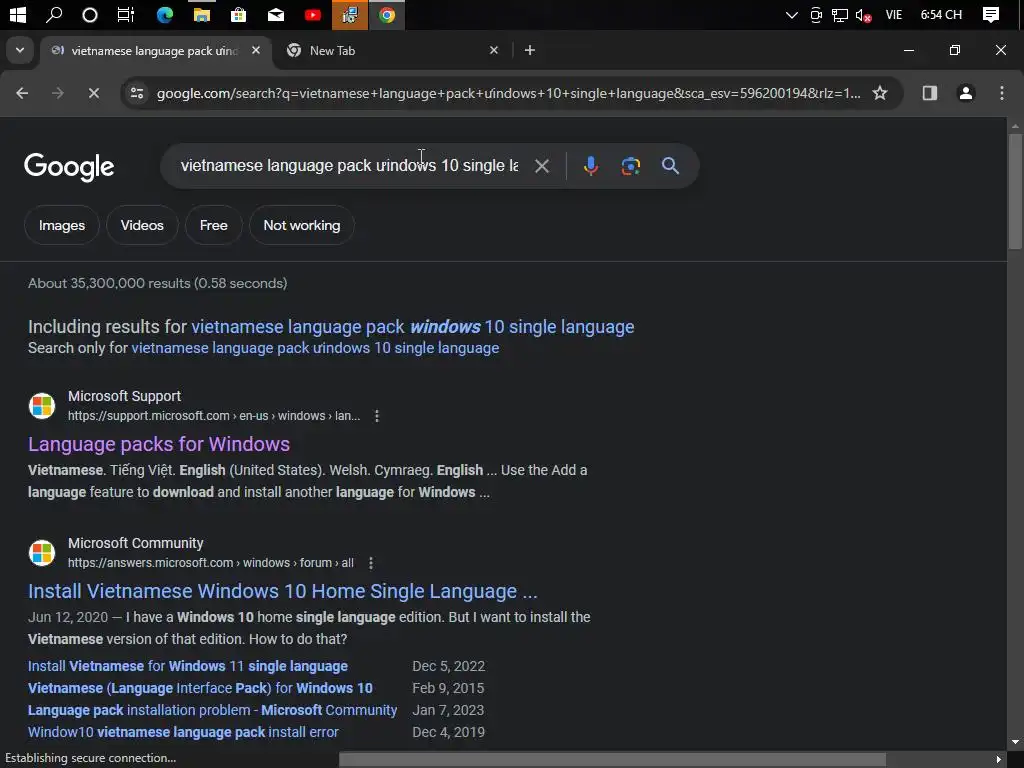Switch to Chrome taskbar icon

(x=387, y=14)
